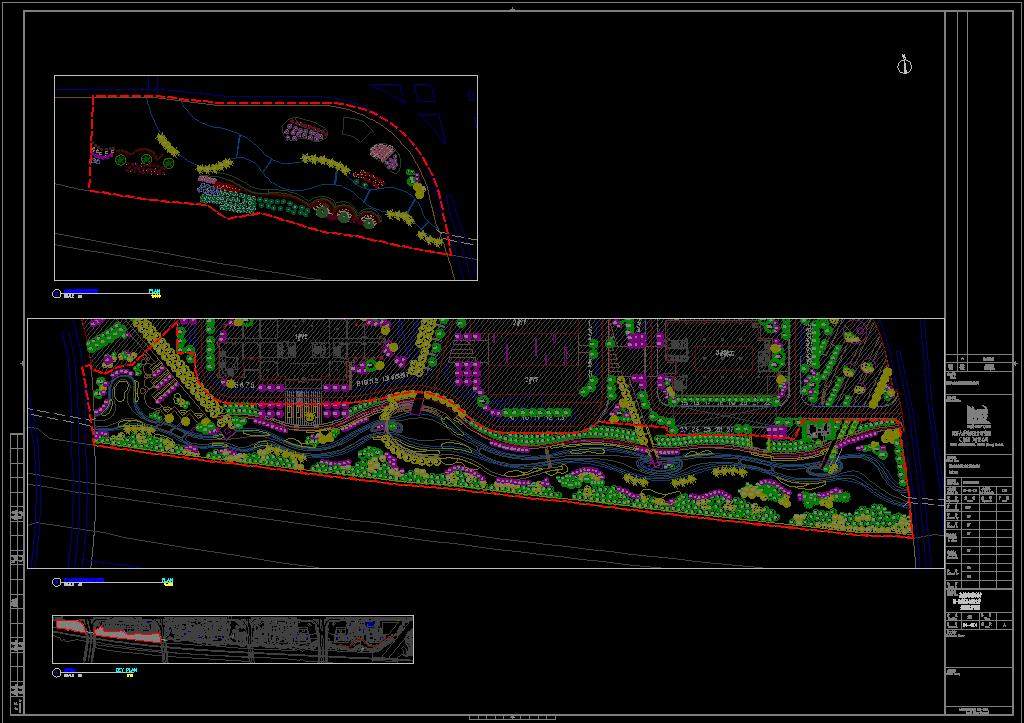Click the cyan PLAN label under the upper viewport
The height and width of the screenshot is (723, 1024).
tap(154, 292)
